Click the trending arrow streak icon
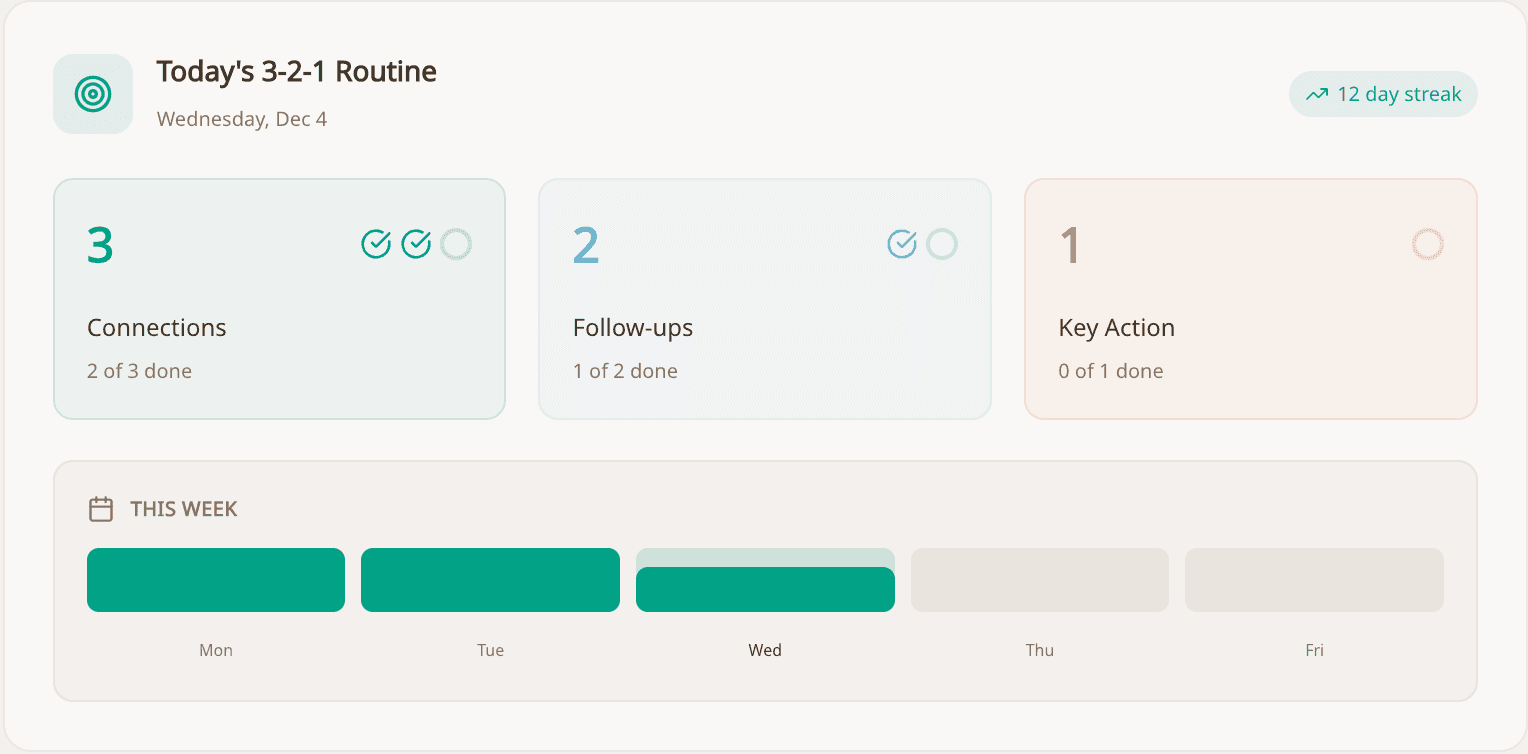The image size is (1528, 754). point(1317,94)
